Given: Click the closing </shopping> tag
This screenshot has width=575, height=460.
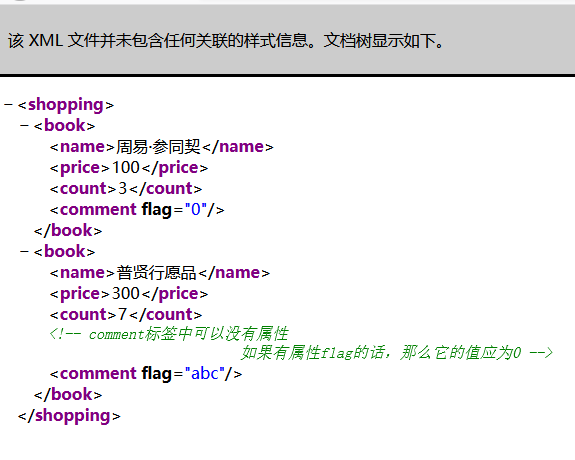Looking at the screenshot, I should [x=69, y=416].
